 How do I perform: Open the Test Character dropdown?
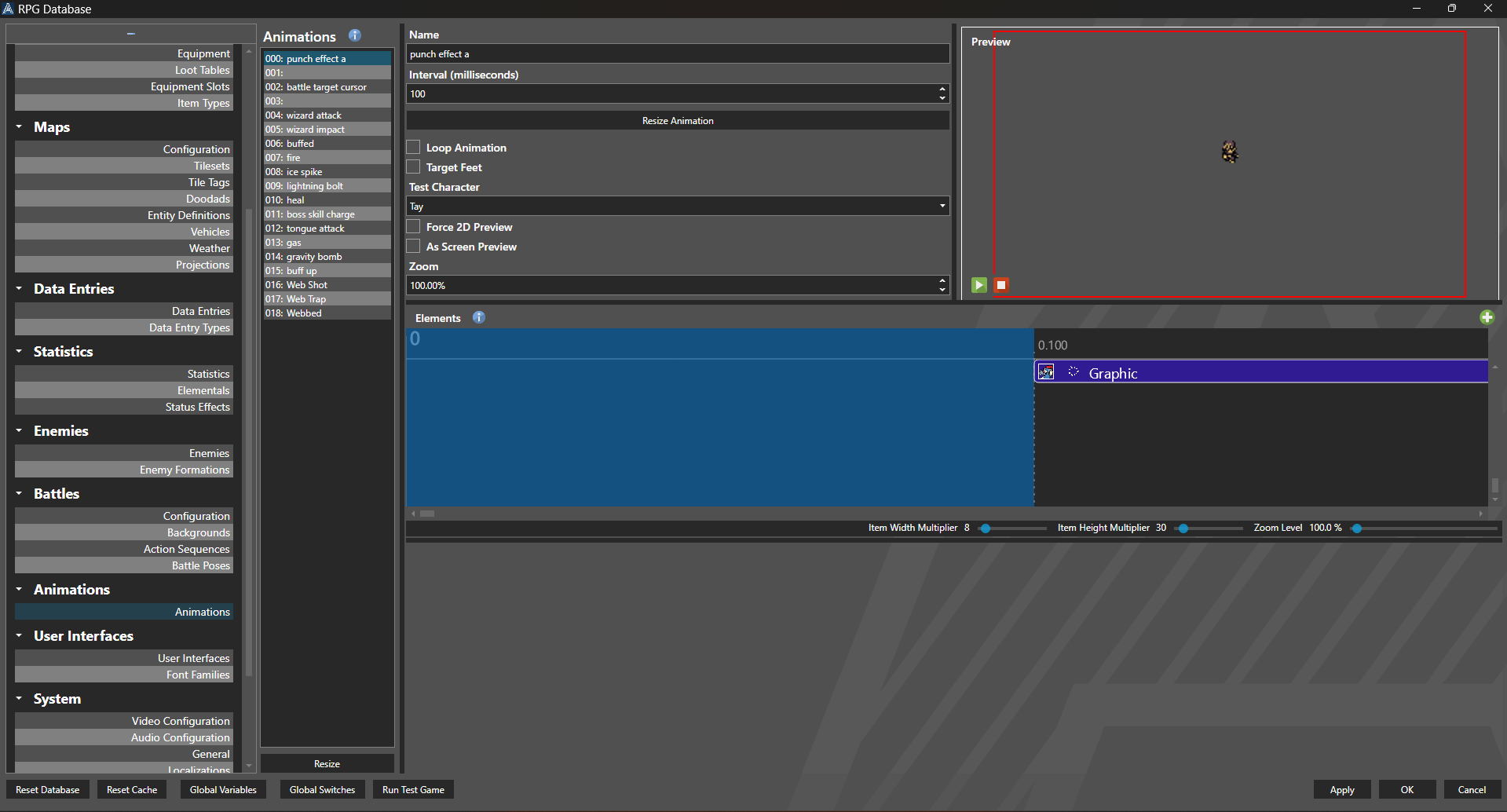coord(940,206)
